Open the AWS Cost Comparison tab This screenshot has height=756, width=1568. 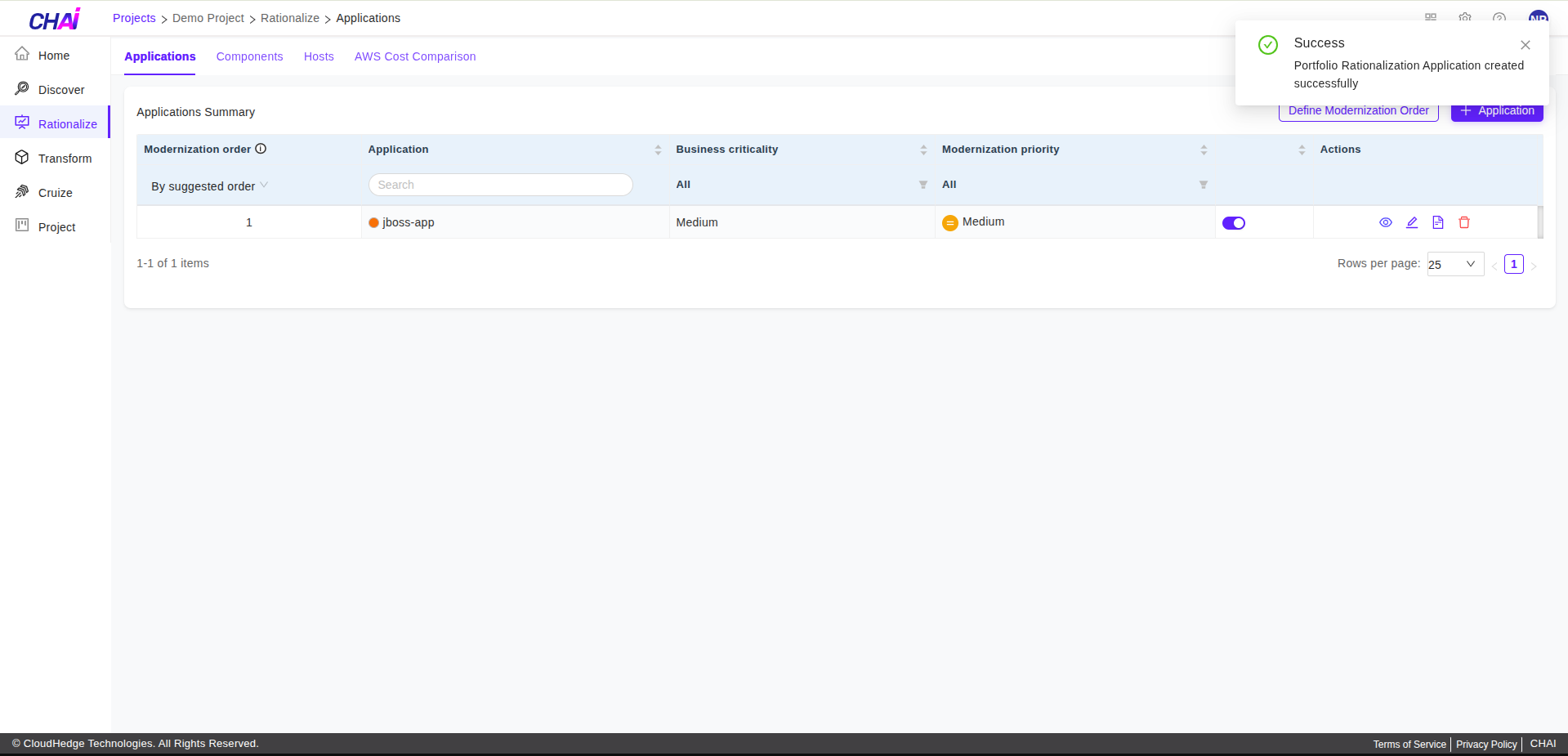click(x=415, y=56)
